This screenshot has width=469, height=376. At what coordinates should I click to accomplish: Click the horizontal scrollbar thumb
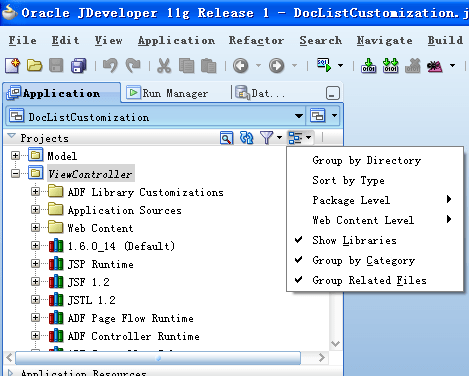click(x=158, y=358)
